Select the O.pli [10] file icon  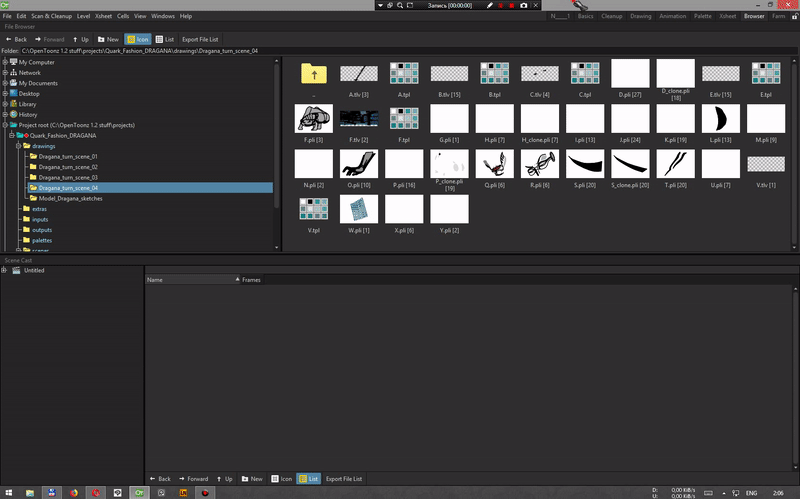(x=359, y=164)
